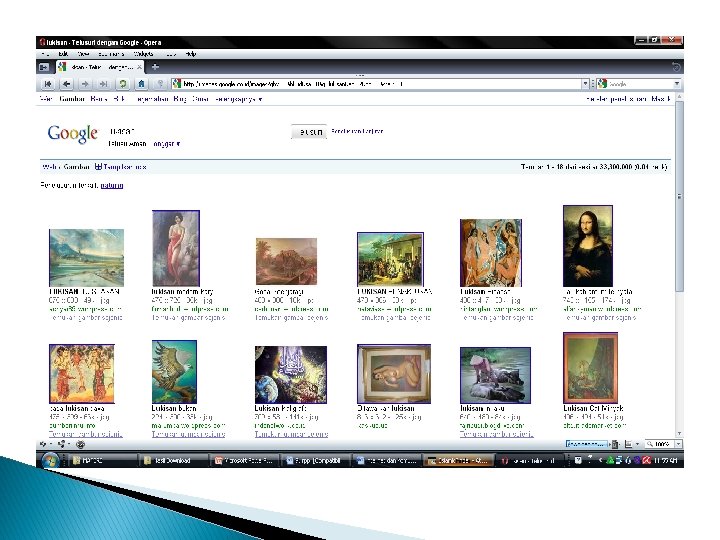The width and height of the screenshot is (720, 540).
Task: Go back with the Back arrow
Action: point(67,84)
